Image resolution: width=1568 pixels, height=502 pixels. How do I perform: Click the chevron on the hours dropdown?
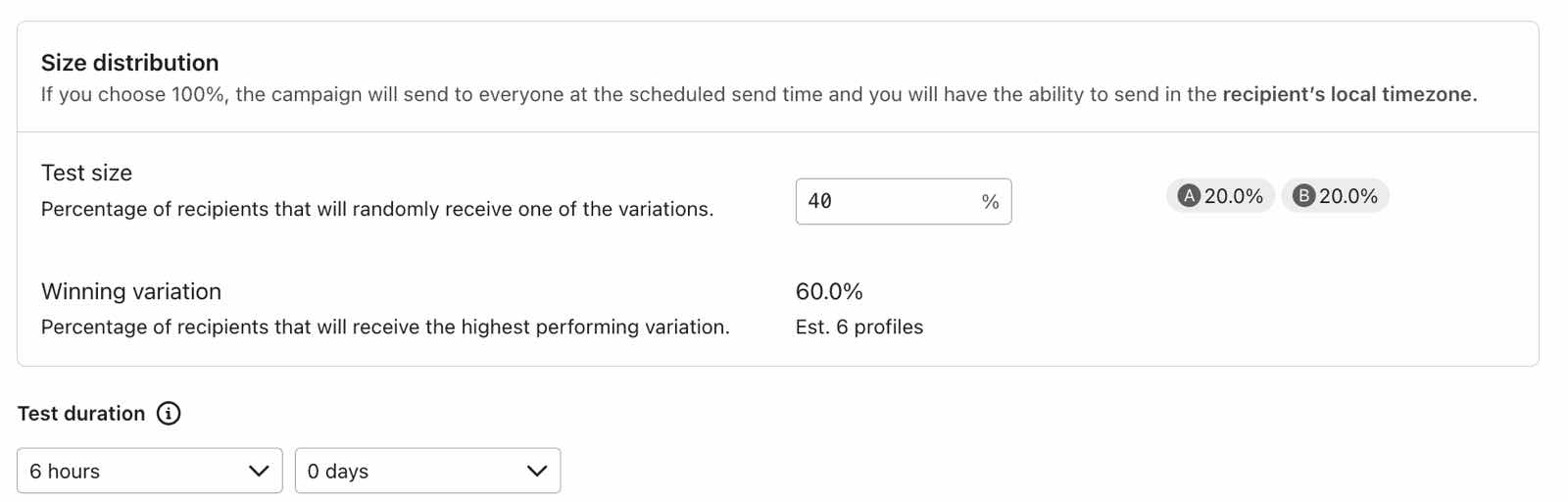(x=259, y=472)
